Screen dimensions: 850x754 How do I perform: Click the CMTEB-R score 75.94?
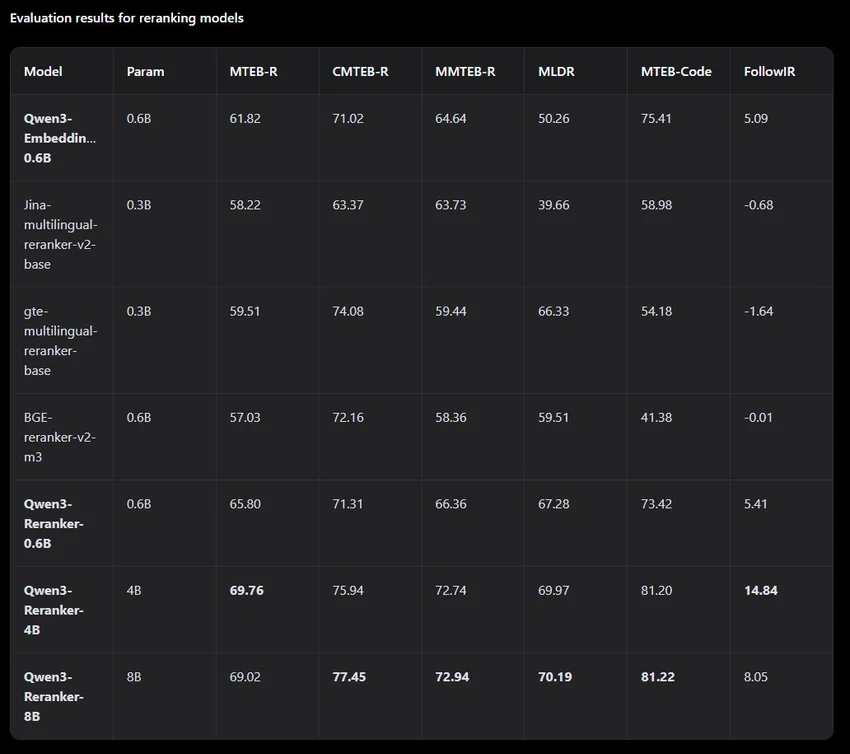pyautogui.click(x=348, y=590)
